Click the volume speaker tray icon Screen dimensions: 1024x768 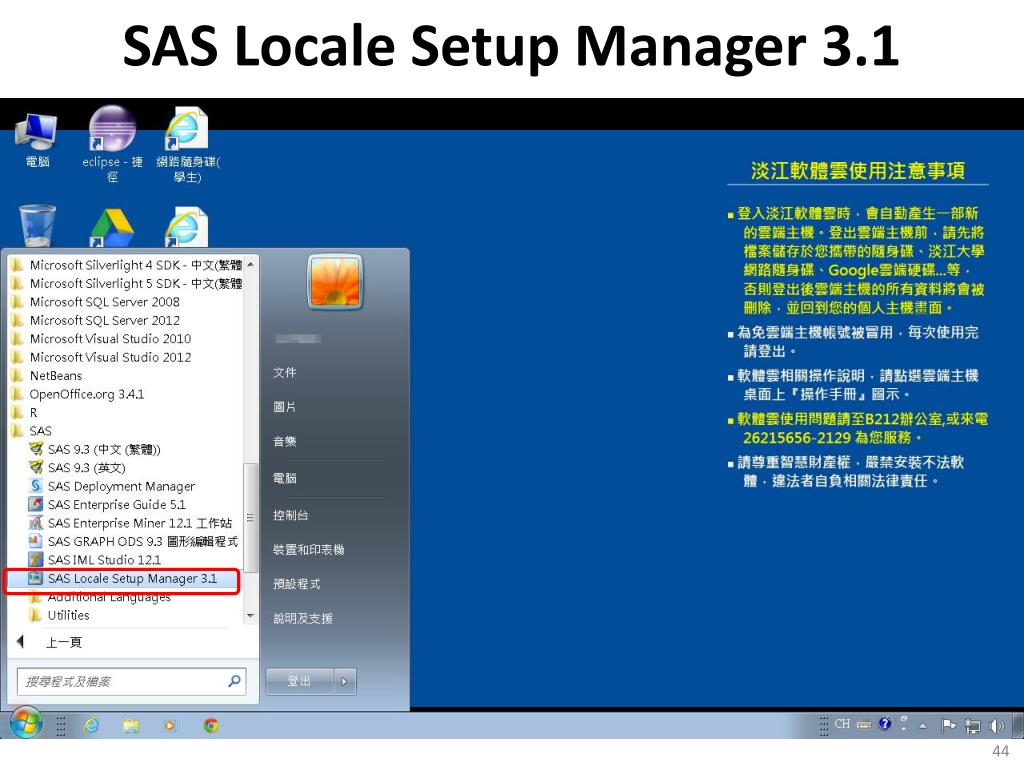(996, 725)
